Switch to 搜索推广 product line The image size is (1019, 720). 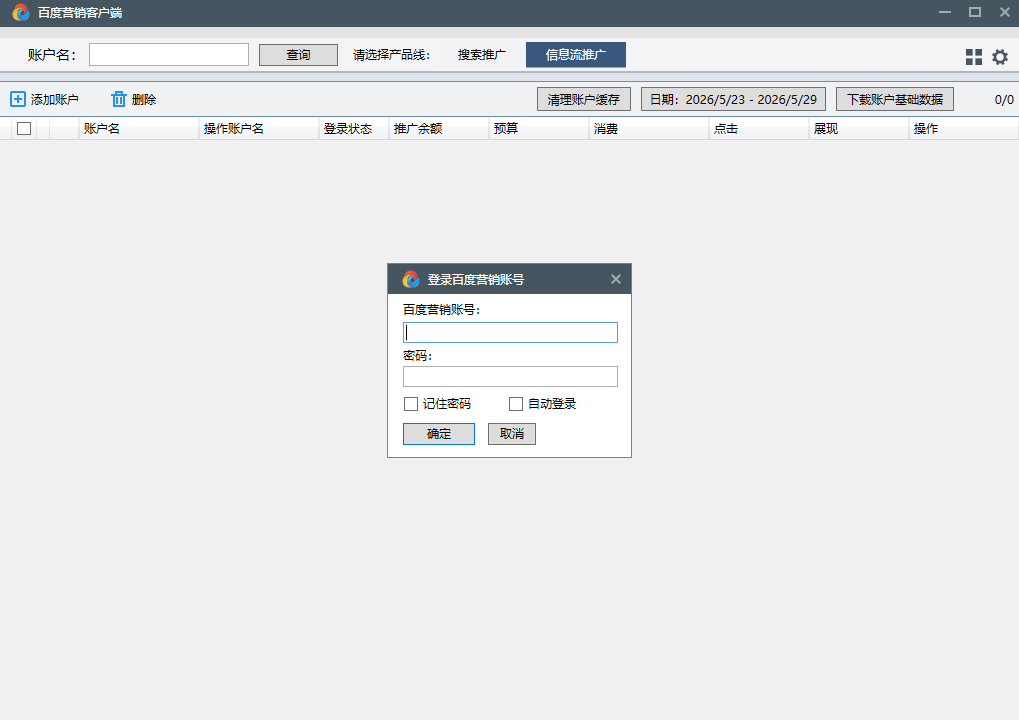(x=482, y=55)
